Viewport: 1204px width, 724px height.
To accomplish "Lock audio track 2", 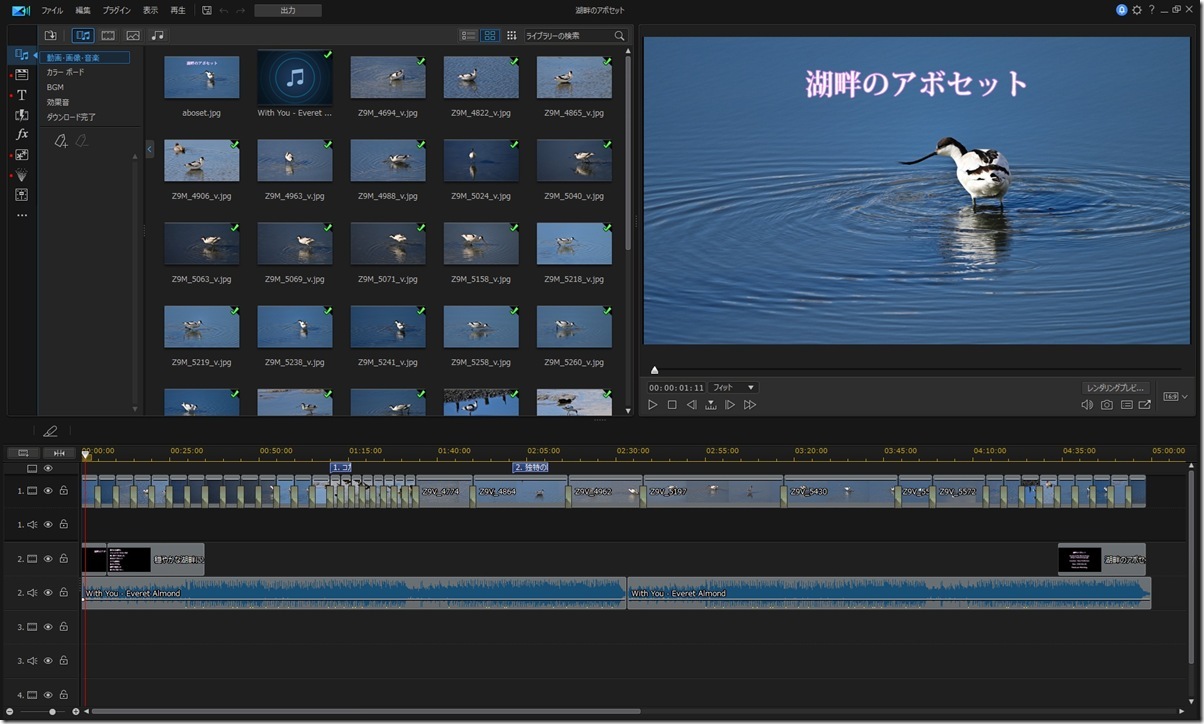I will point(62,592).
